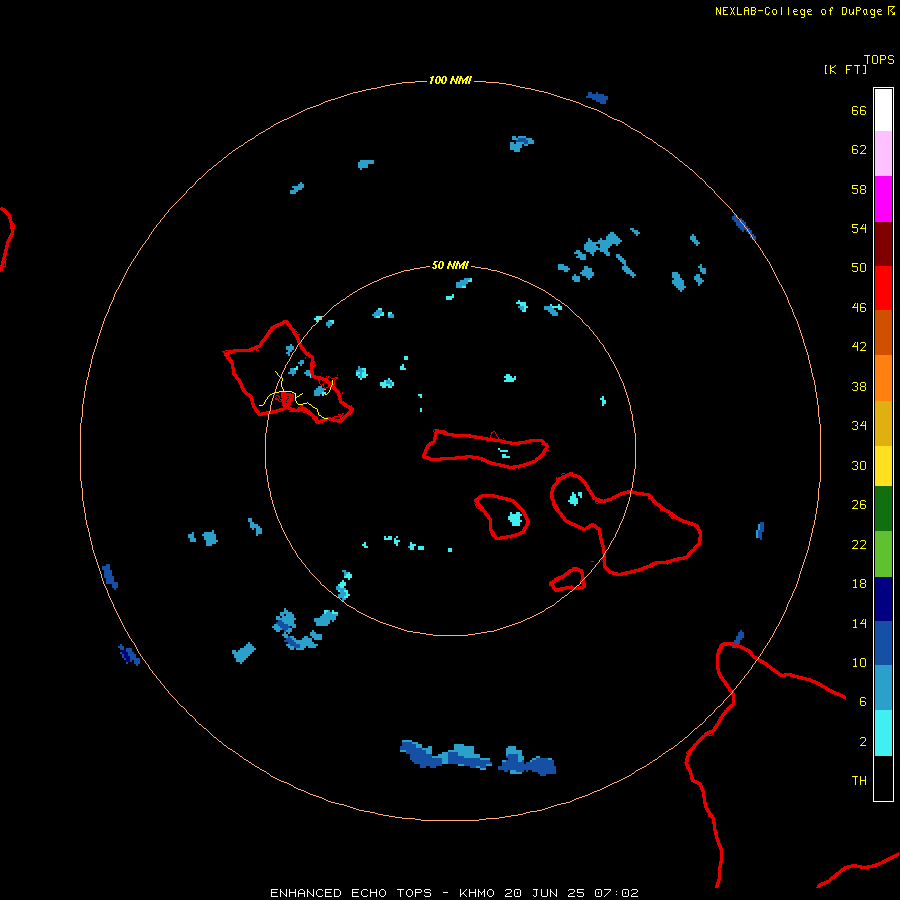Click the navy 14-18 legend swatch
The image size is (900, 900).
click(x=883, y=599)
